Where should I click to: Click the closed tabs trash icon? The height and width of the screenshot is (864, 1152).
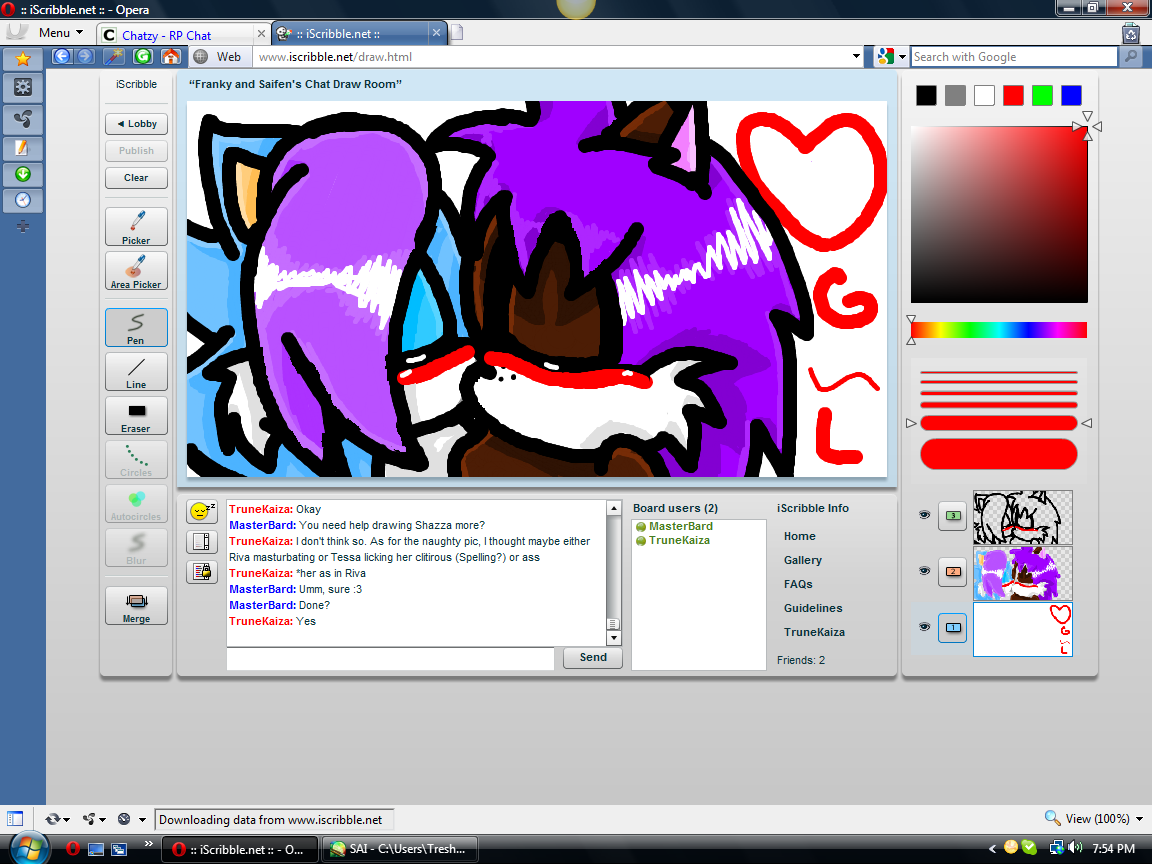coord(1131,33)
